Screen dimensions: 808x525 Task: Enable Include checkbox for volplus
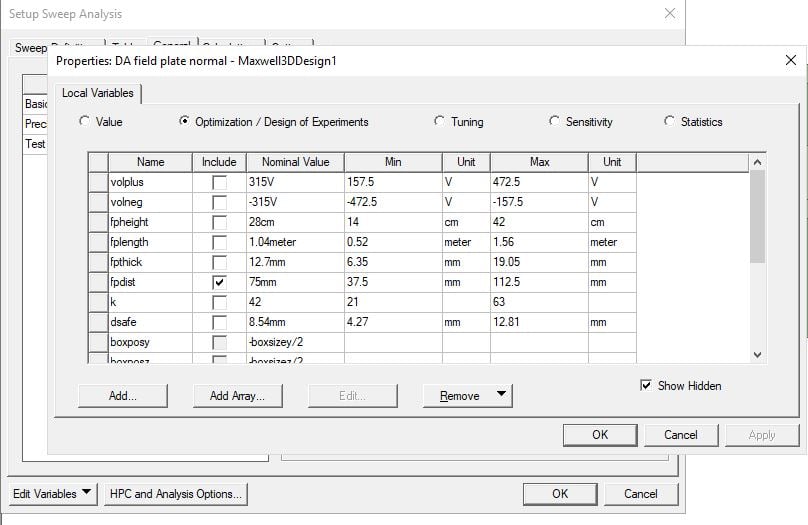[x=220, y=182]
